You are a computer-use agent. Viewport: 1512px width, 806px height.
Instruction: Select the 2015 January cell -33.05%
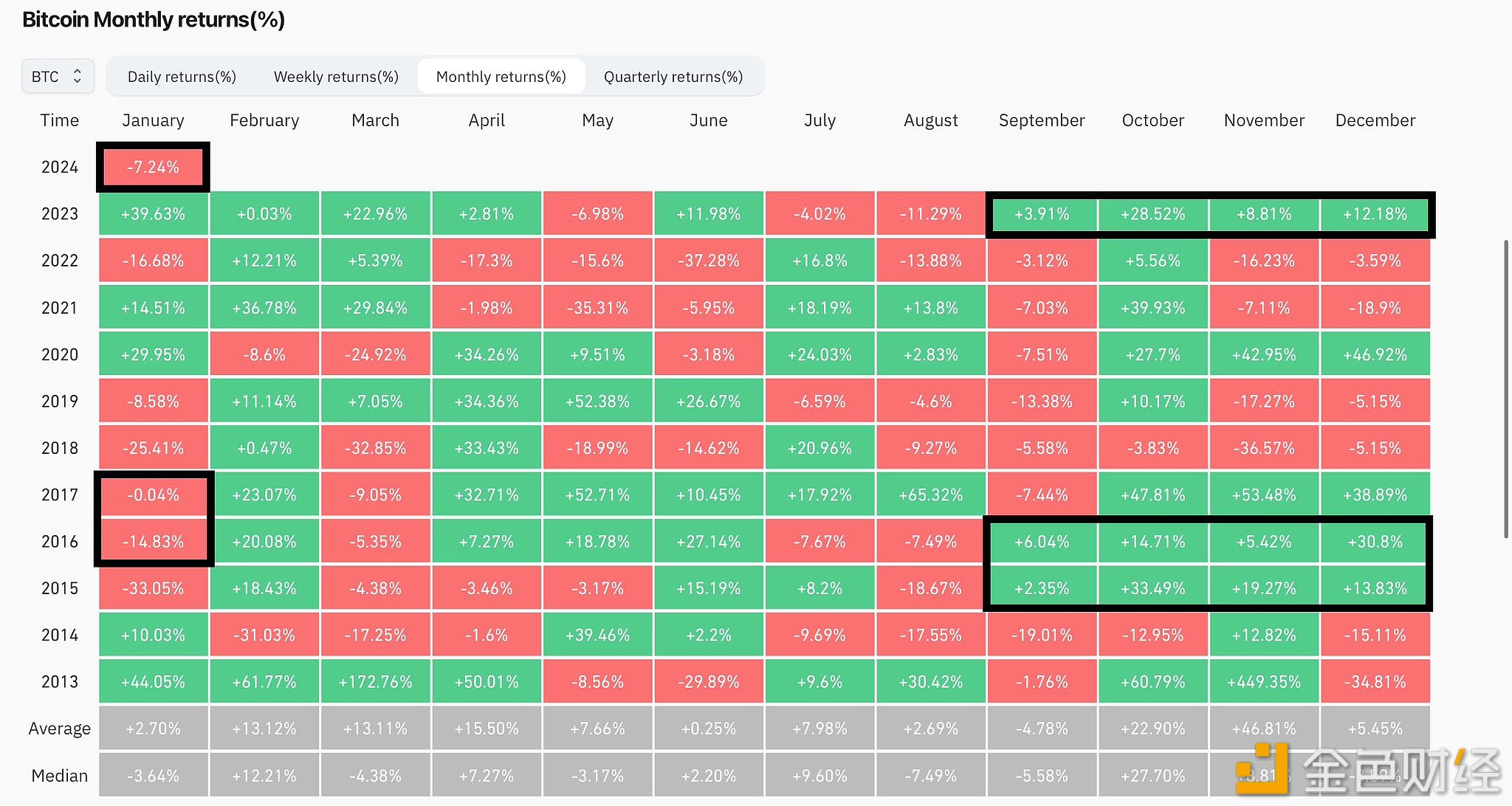pyautogui.click(x=154, y=588)
